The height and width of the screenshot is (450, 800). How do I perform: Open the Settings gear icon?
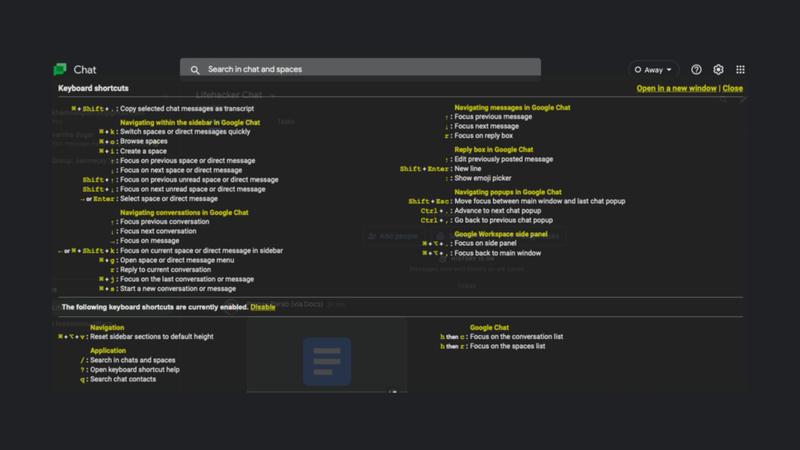click(x=718, y=69)
